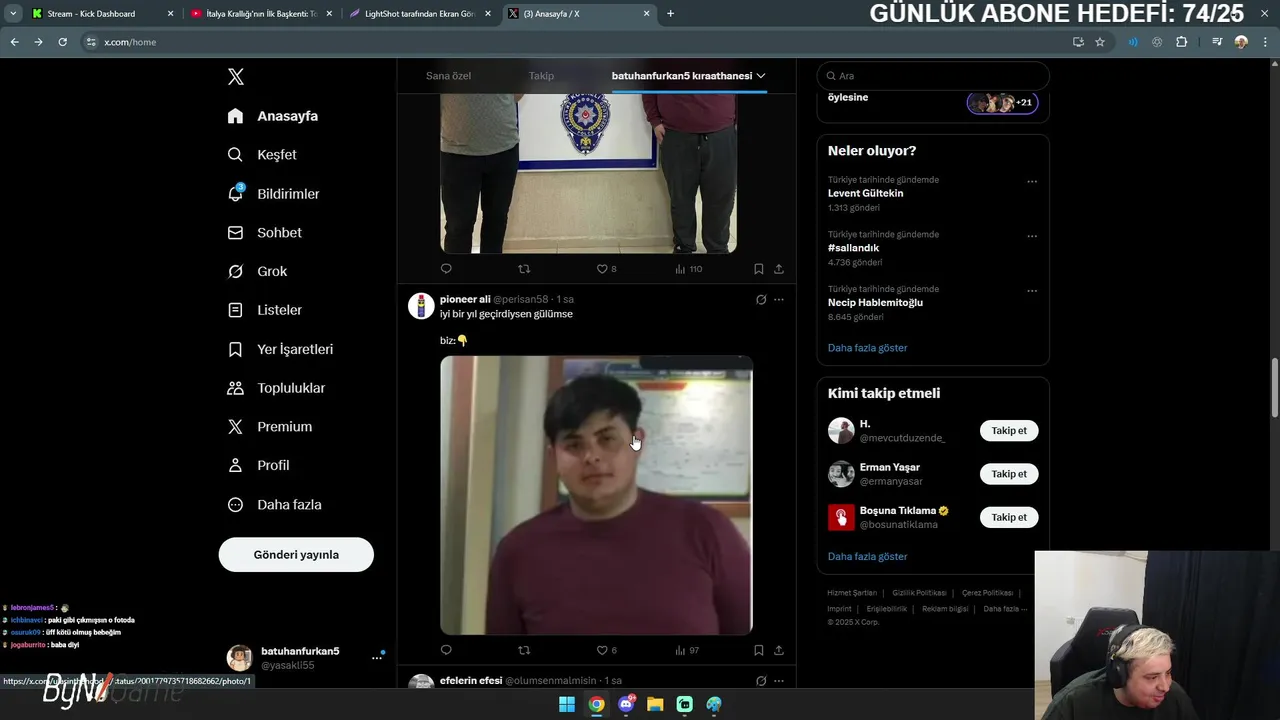The image size is (1280, 720).
Task: Open account menu dots next to batuhanfurkan5
Action: tap(377, 658)
